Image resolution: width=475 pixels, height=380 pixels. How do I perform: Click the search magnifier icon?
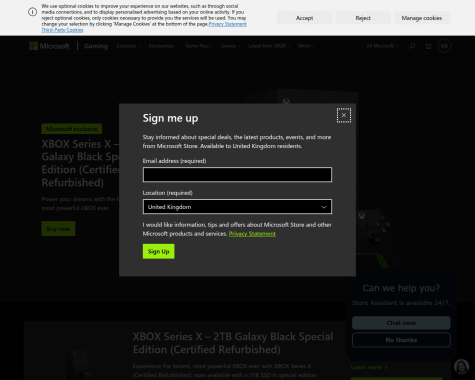pos(412,46)
